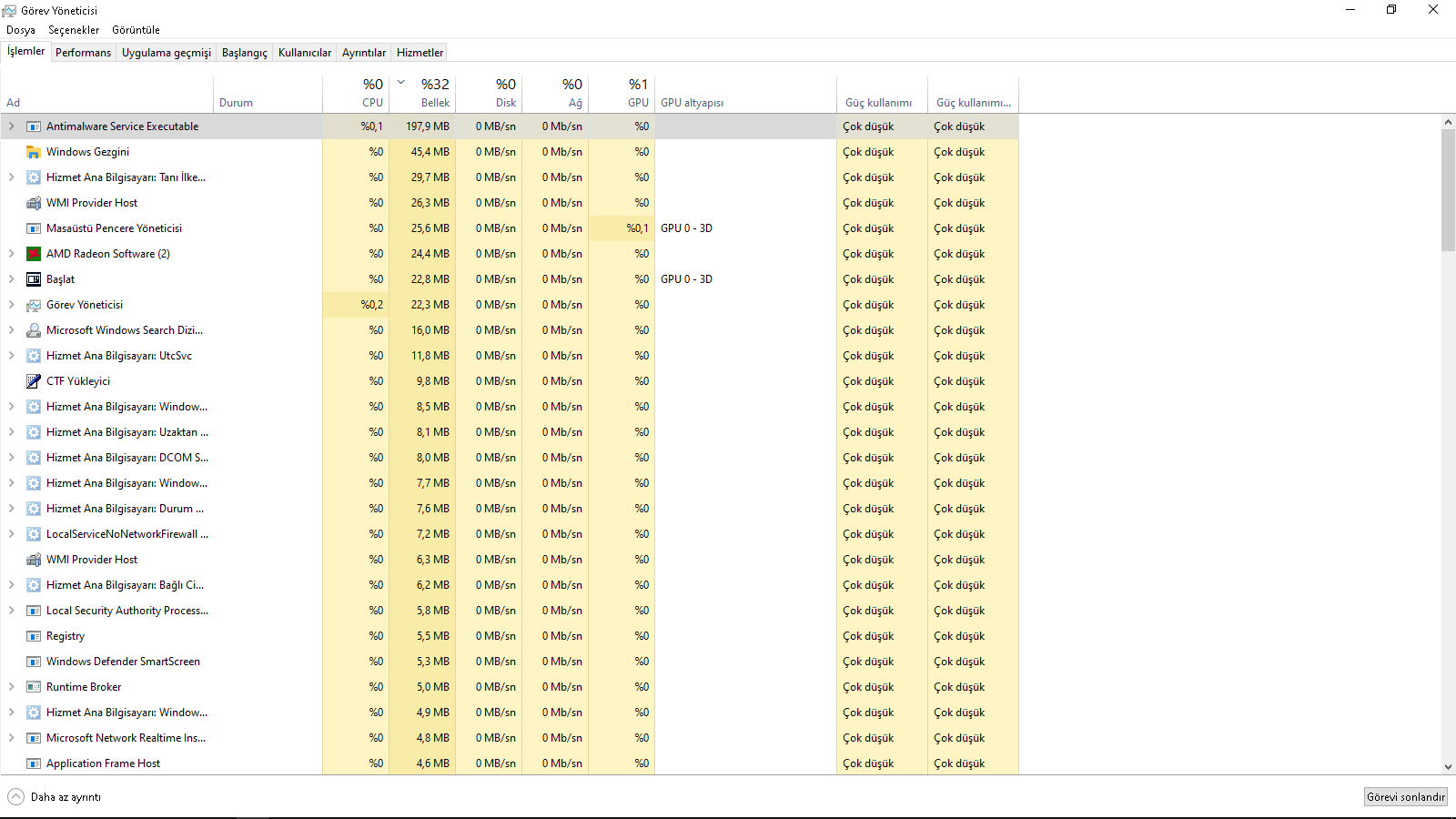
Task: Click the Görevi sonlandır button
Action: pos(1406,797)
